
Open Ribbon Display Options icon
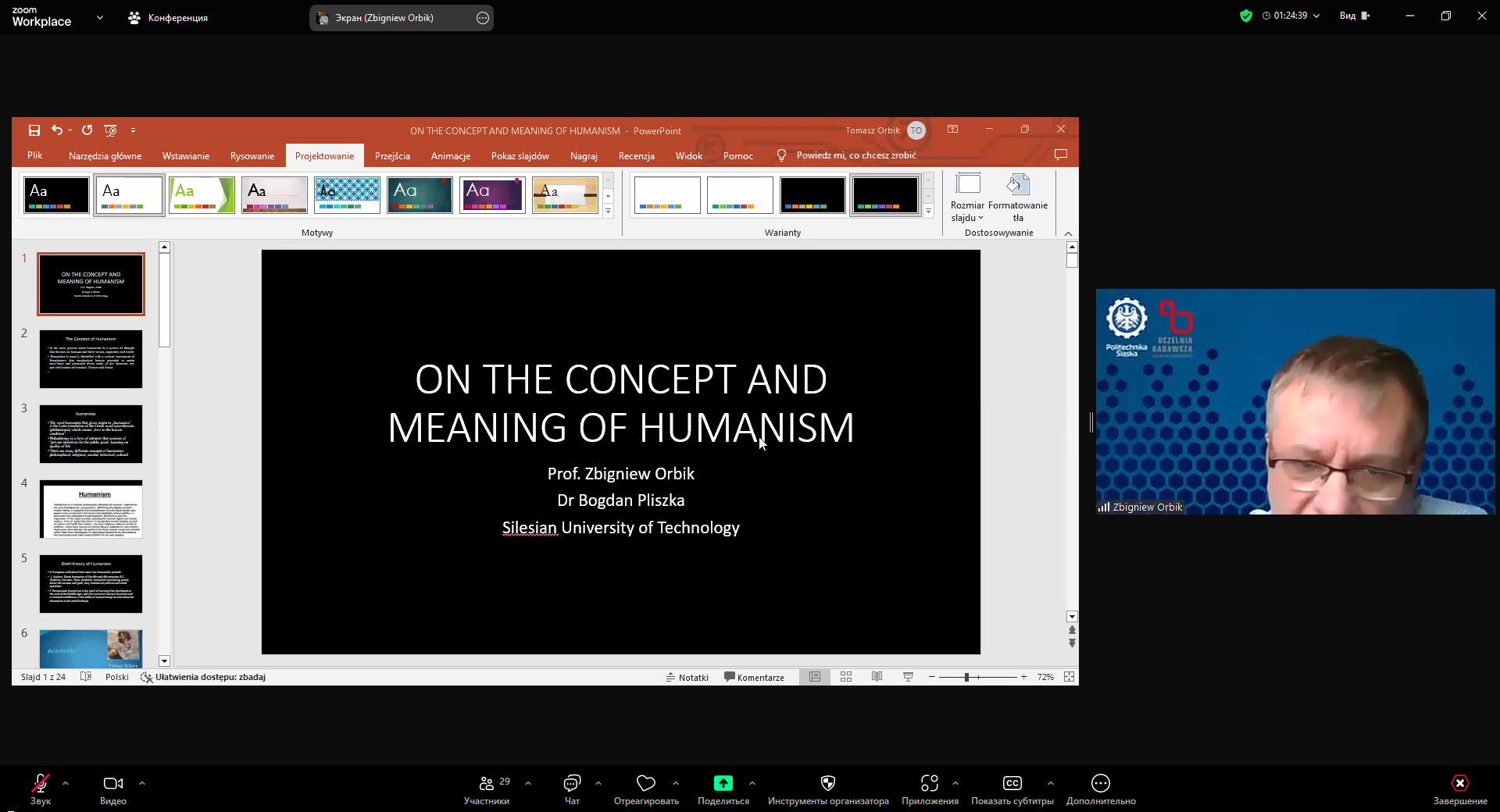click(952, 130)
